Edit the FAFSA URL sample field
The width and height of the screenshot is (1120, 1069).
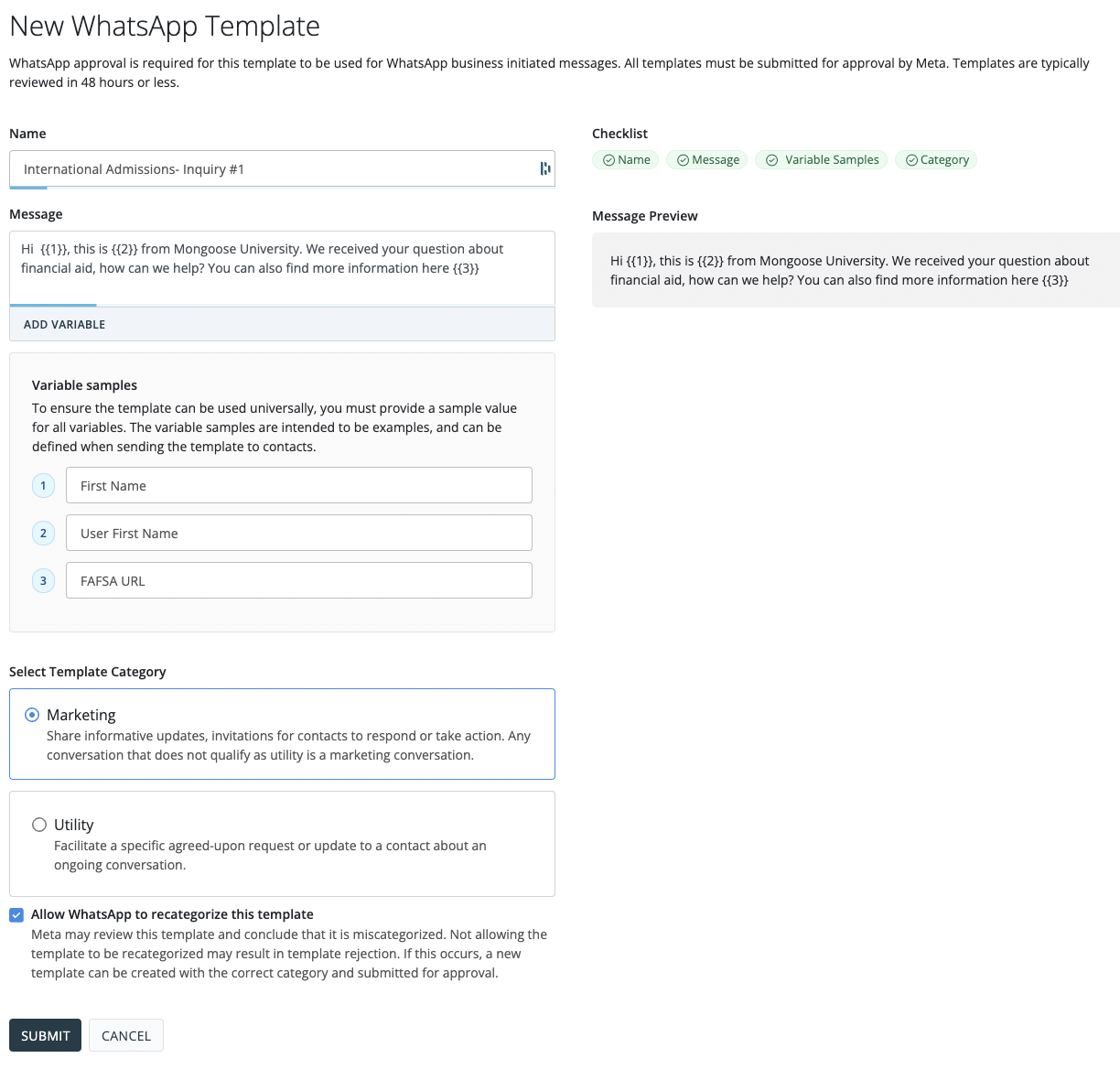(x=298, y=581)
